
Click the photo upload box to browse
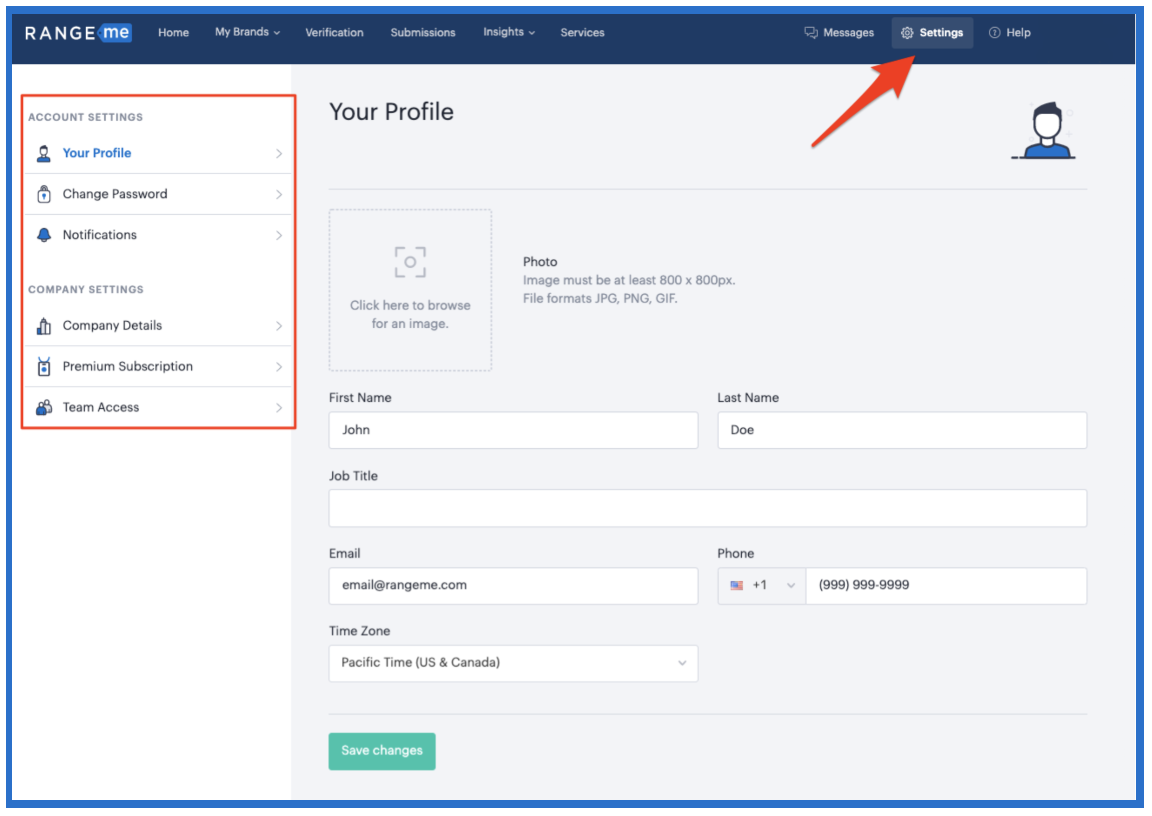[x=410, y=290]
